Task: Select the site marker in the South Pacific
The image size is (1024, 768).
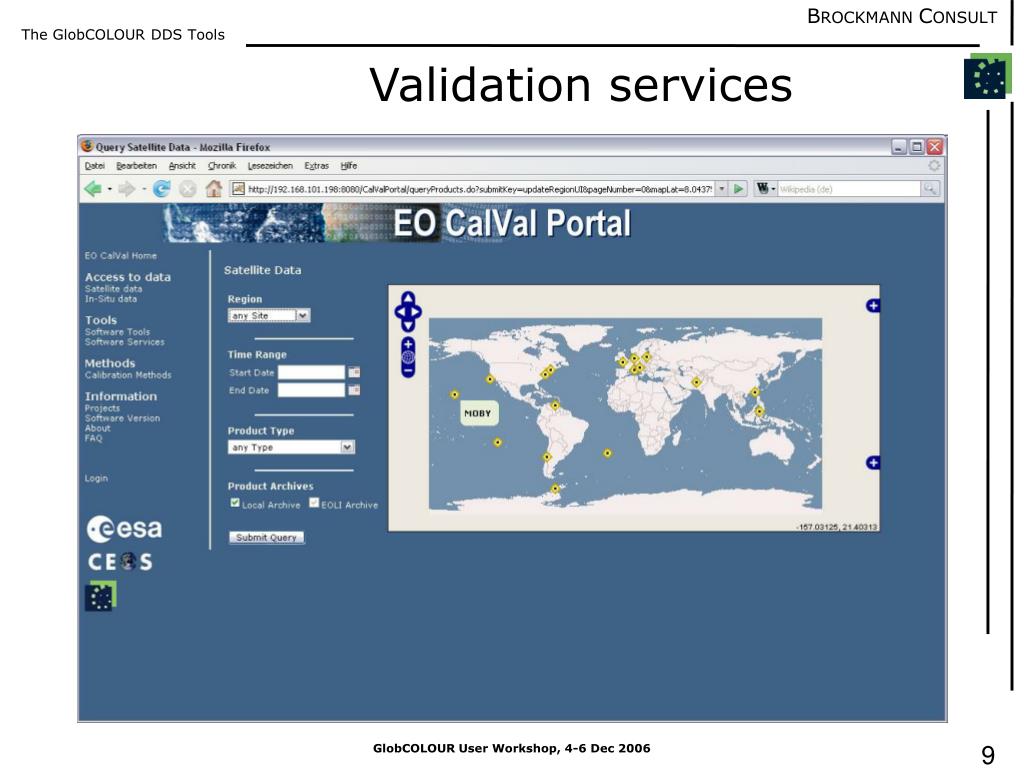Action: (498, 443)
